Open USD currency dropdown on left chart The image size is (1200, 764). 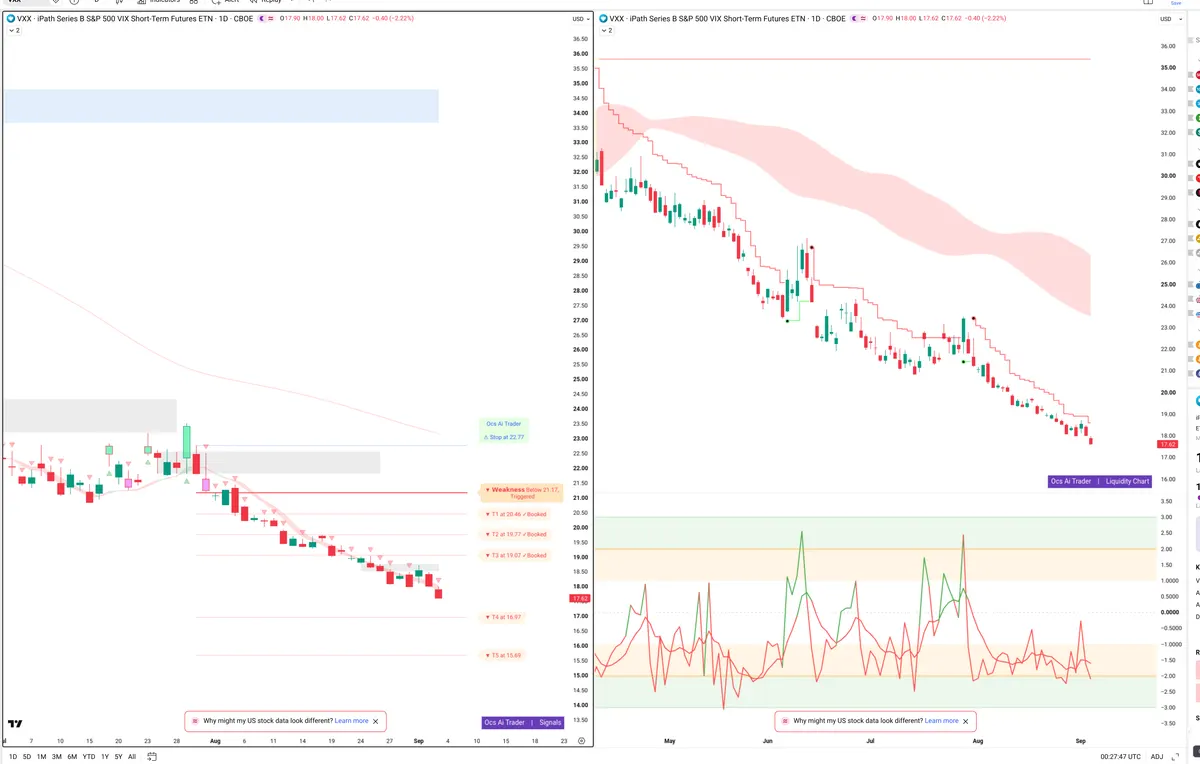pos(580,19)
